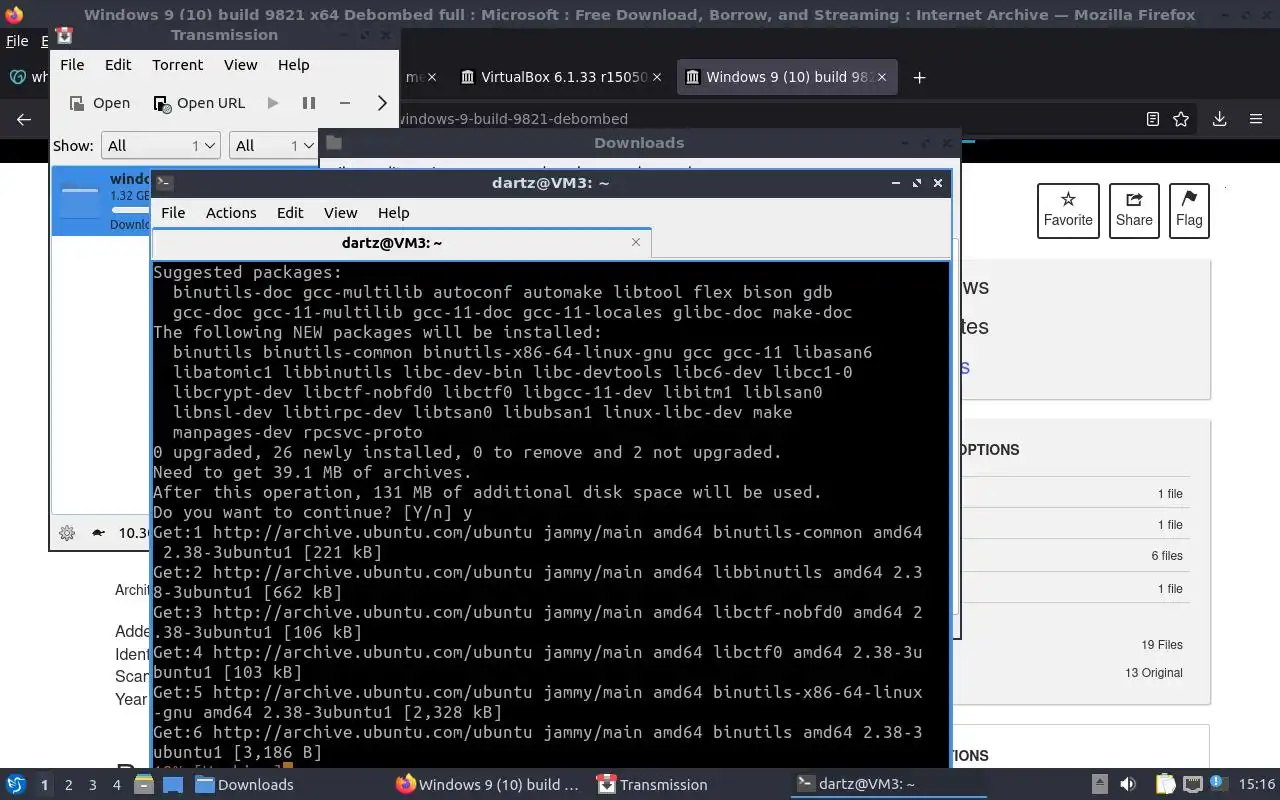Open terminal Actions menu
Viewport: 1280px width, 800px height.
point(231,213)
